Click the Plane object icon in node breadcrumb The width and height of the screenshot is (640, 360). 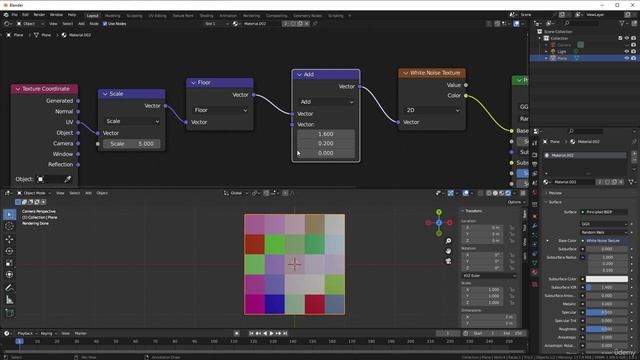[x=8, y=35]
